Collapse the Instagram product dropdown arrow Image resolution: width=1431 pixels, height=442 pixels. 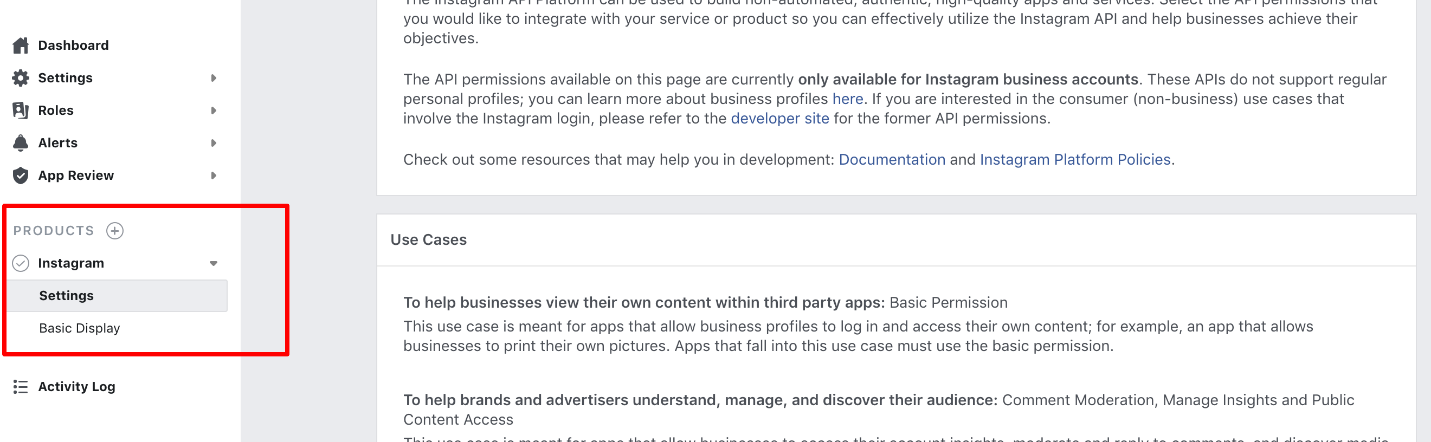[x=213, y=264]
